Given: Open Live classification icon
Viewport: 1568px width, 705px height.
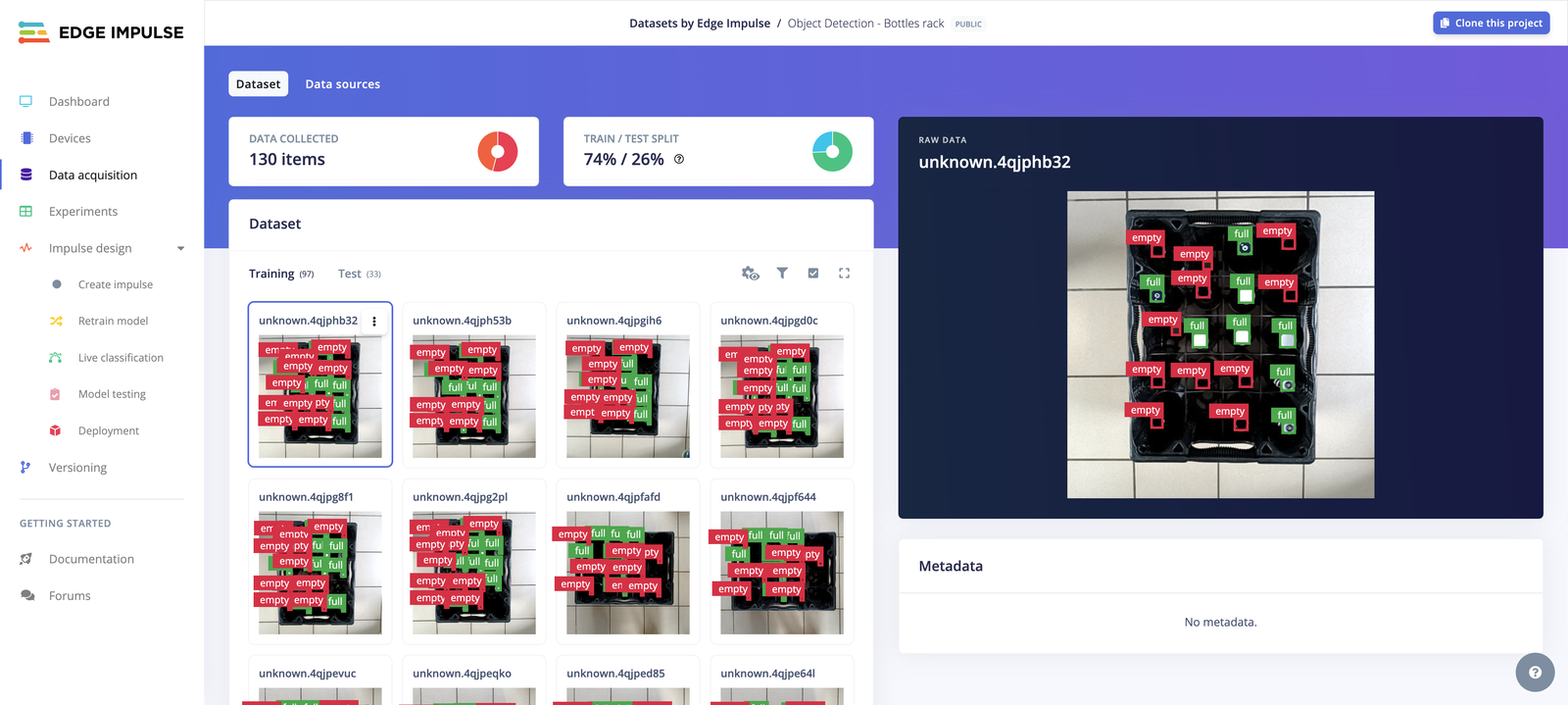Looking at the screenshot, I should pos(56,358).
